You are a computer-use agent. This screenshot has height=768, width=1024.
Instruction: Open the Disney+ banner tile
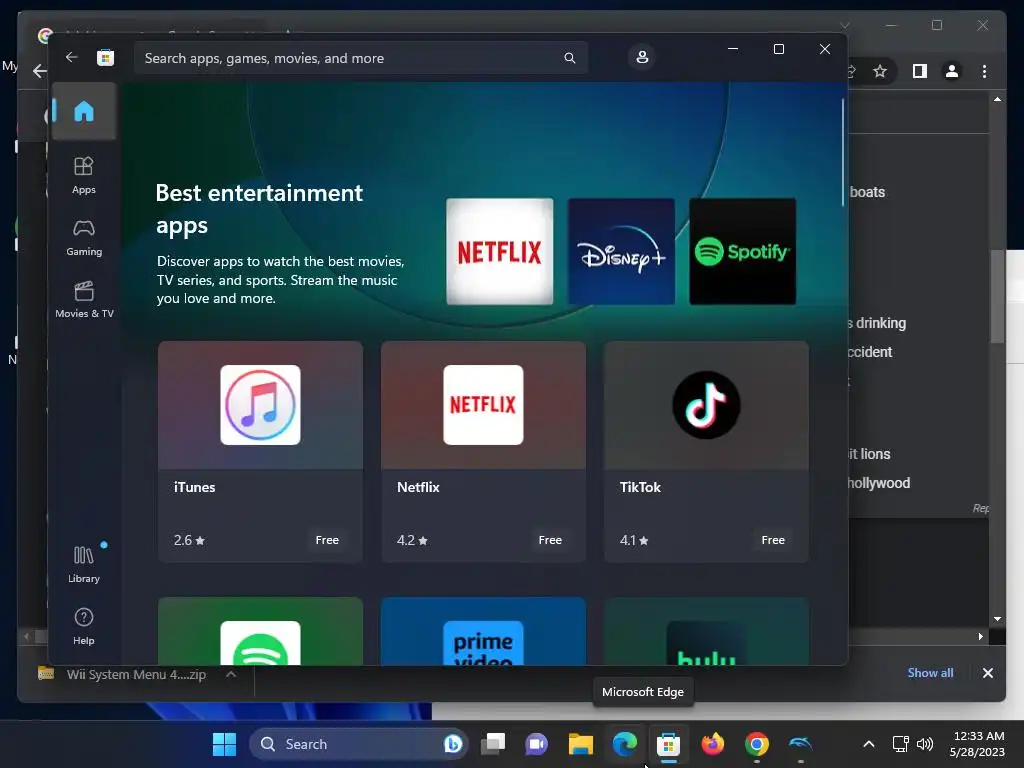coord(621,251)
